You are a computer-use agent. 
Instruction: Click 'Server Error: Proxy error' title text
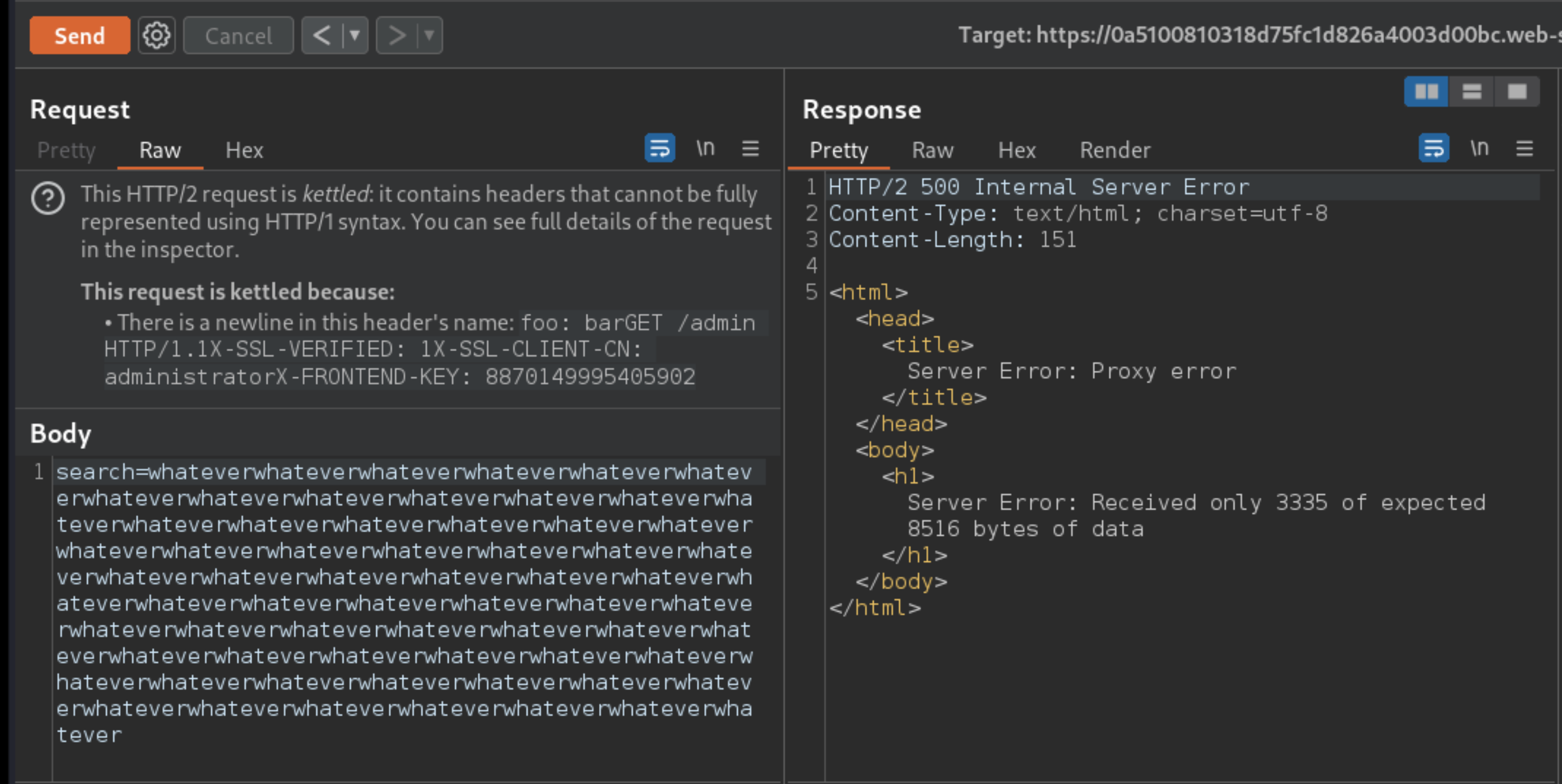pyautogui.click(x=1072, y=371)
